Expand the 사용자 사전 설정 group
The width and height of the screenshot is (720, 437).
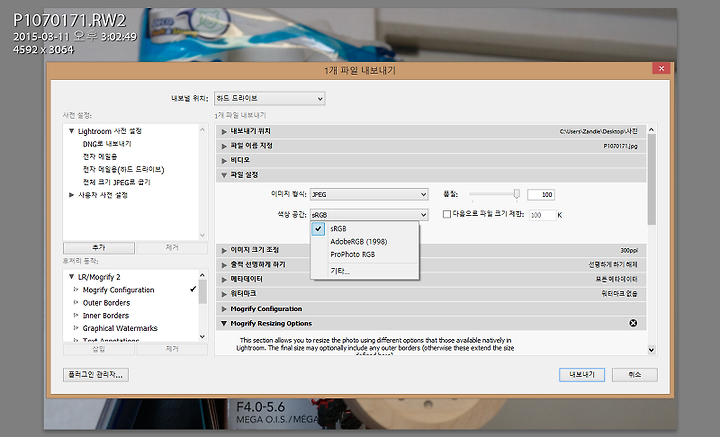71,195
